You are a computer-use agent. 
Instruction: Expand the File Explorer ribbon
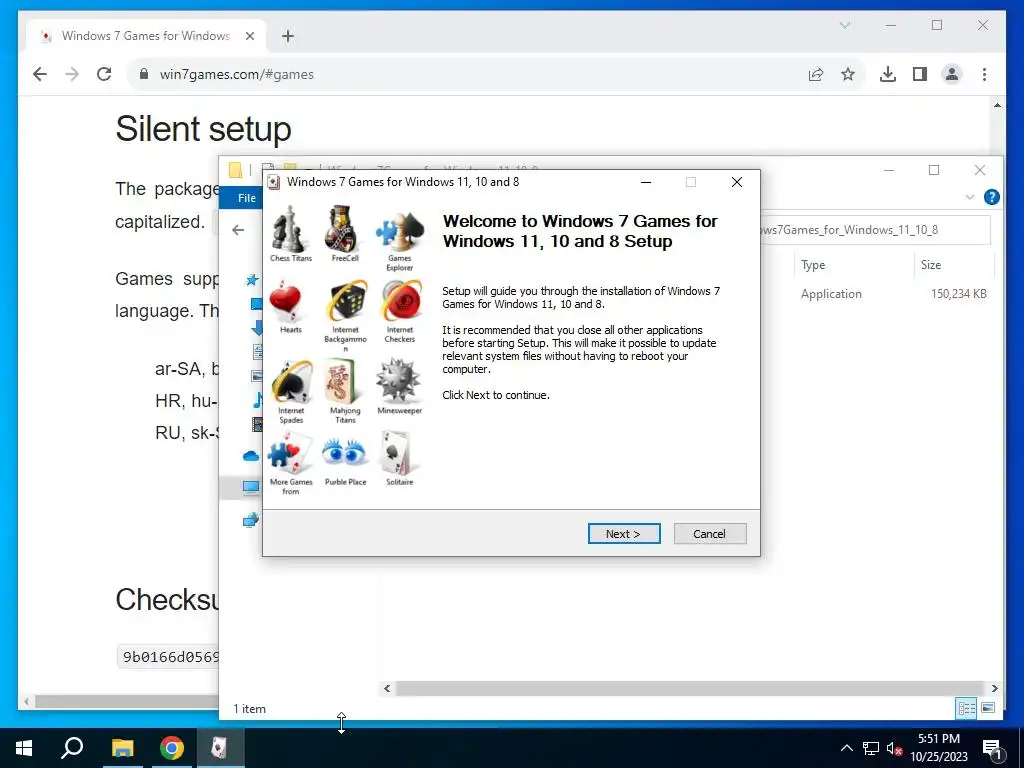tap(970, 197)
